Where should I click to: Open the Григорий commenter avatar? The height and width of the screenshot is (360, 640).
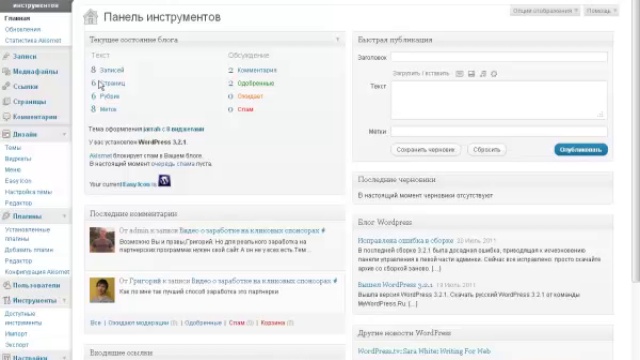click(102, 290)
